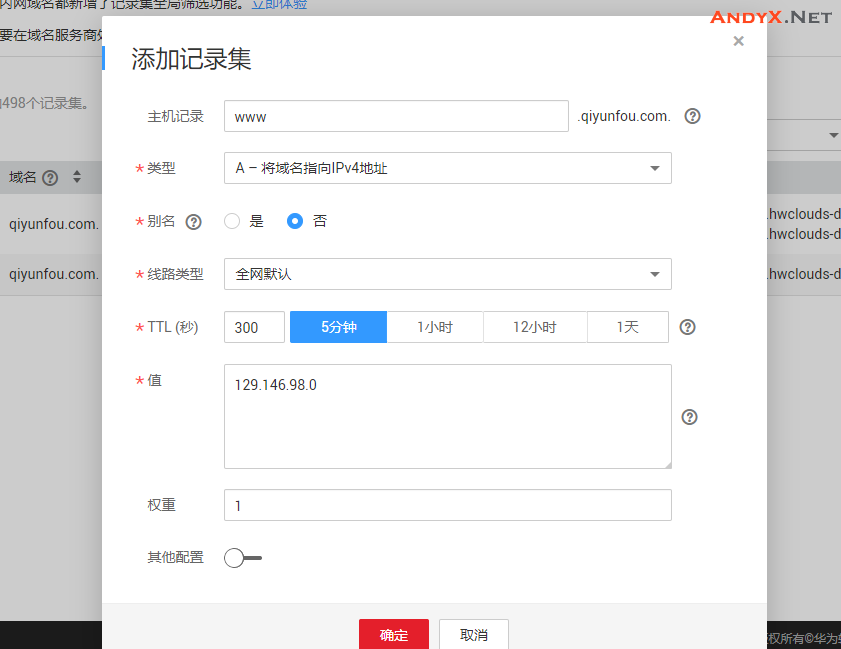This screenshot has height=649, width=841.
Task: Click the 取消 button
Action: (x=474, y=635)
